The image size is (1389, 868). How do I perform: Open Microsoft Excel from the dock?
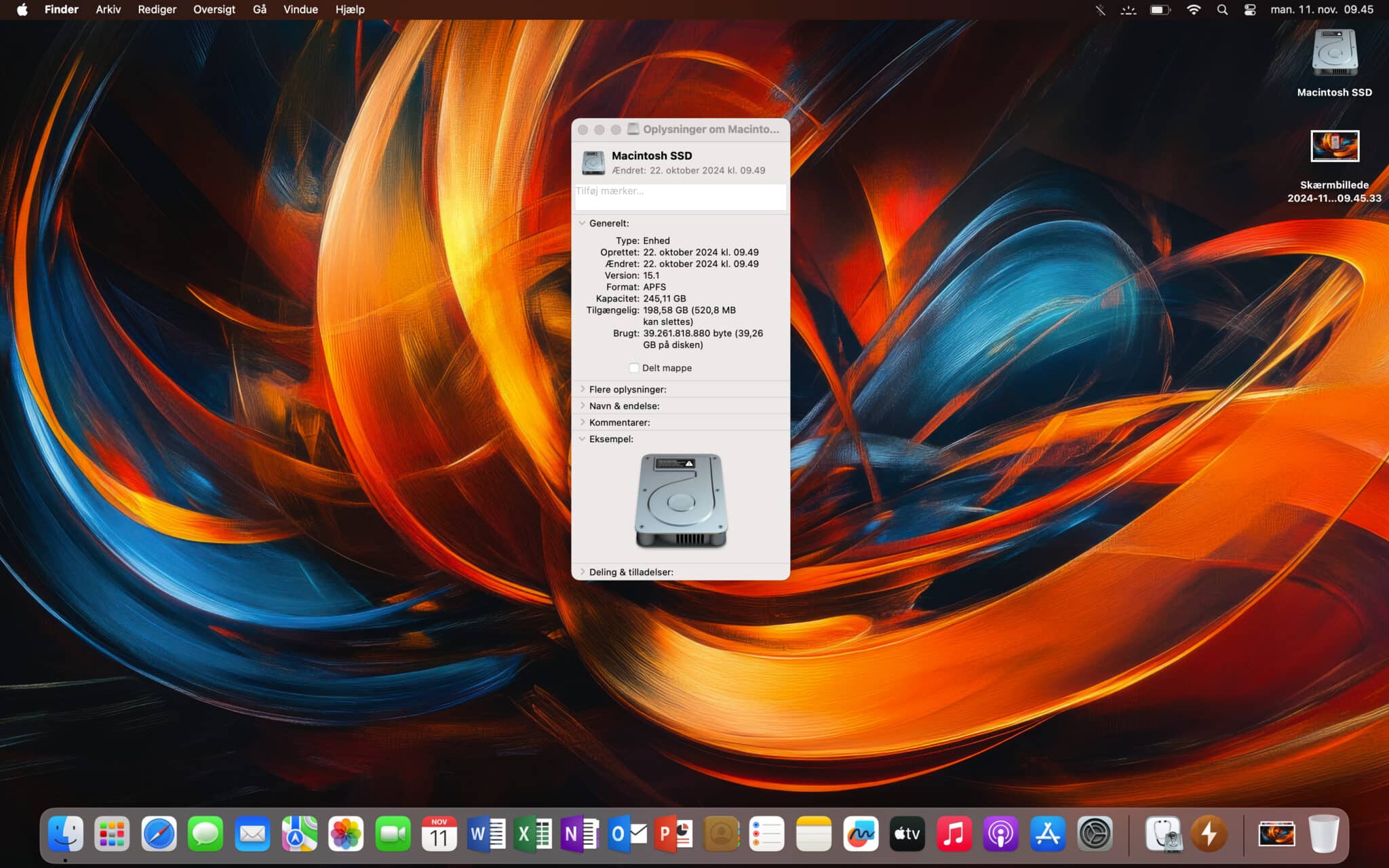pyautogui.click(x=532, y=834)
